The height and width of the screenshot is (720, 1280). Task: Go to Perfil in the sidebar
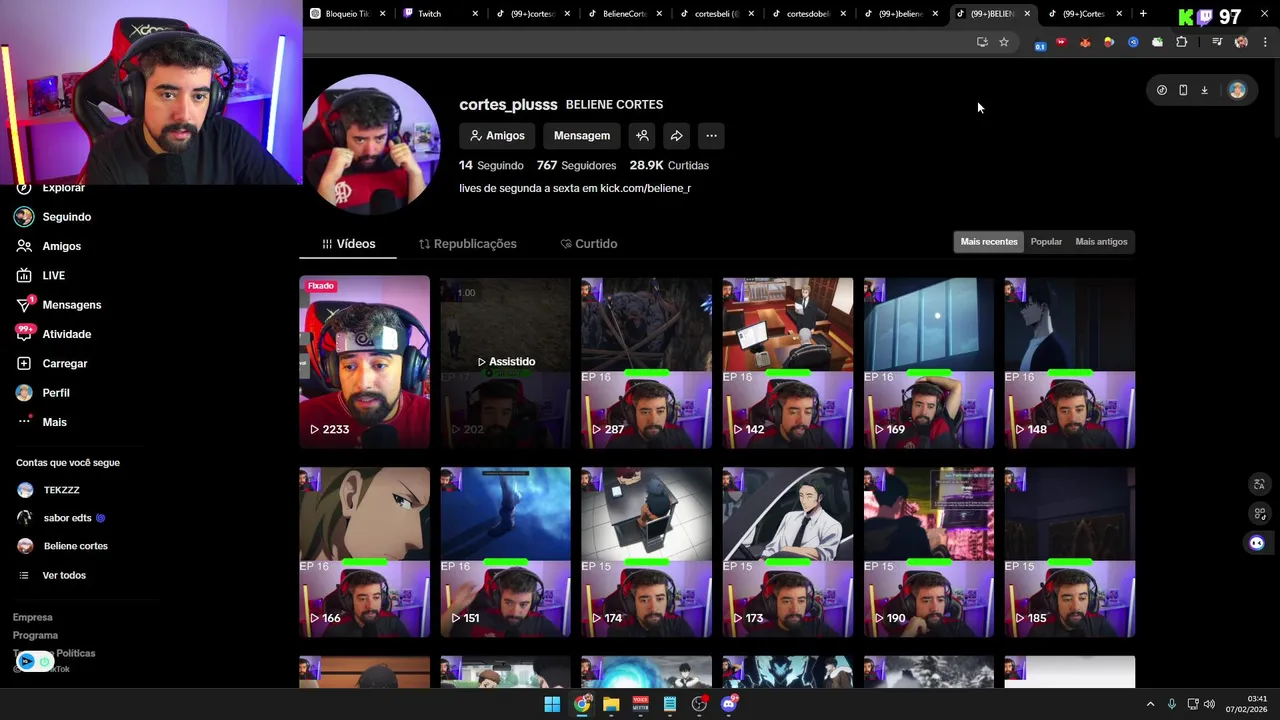pyautogui.click(x=55, y=393)
